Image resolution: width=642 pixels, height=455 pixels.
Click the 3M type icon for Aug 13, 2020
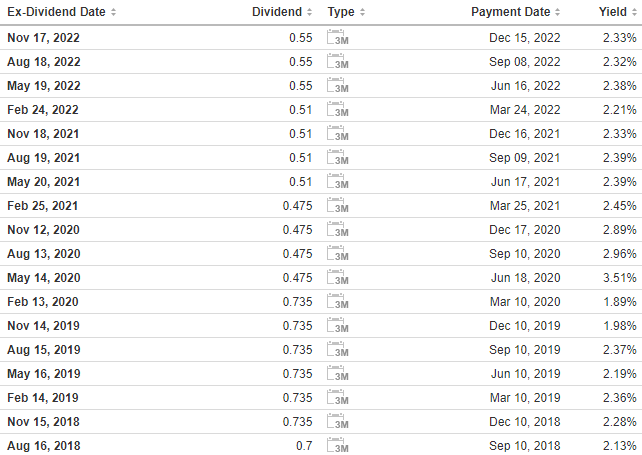(338, 254)
